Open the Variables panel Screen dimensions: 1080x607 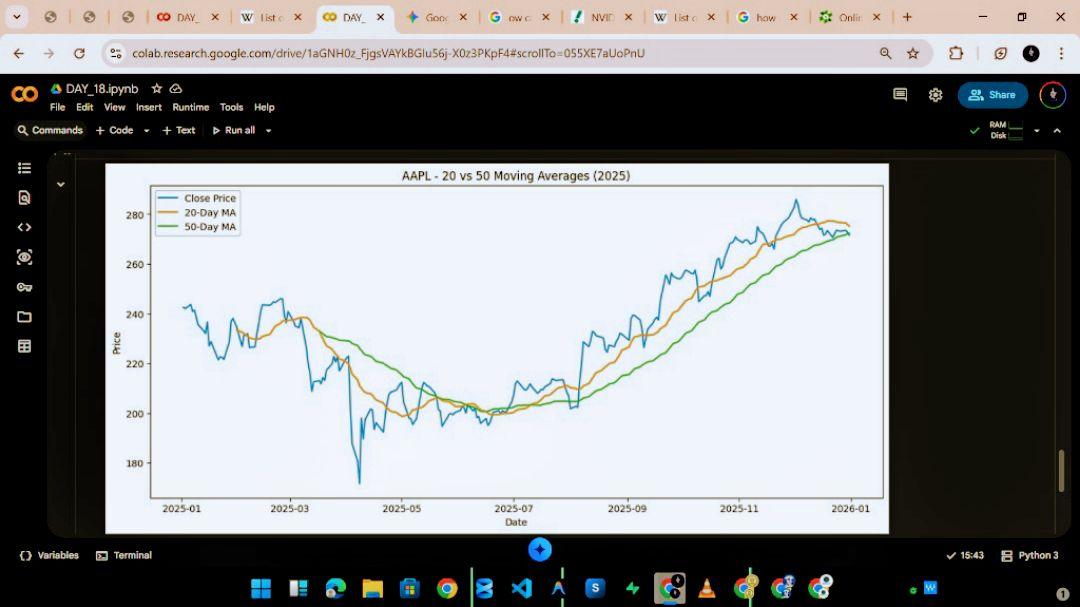[49, 555]
